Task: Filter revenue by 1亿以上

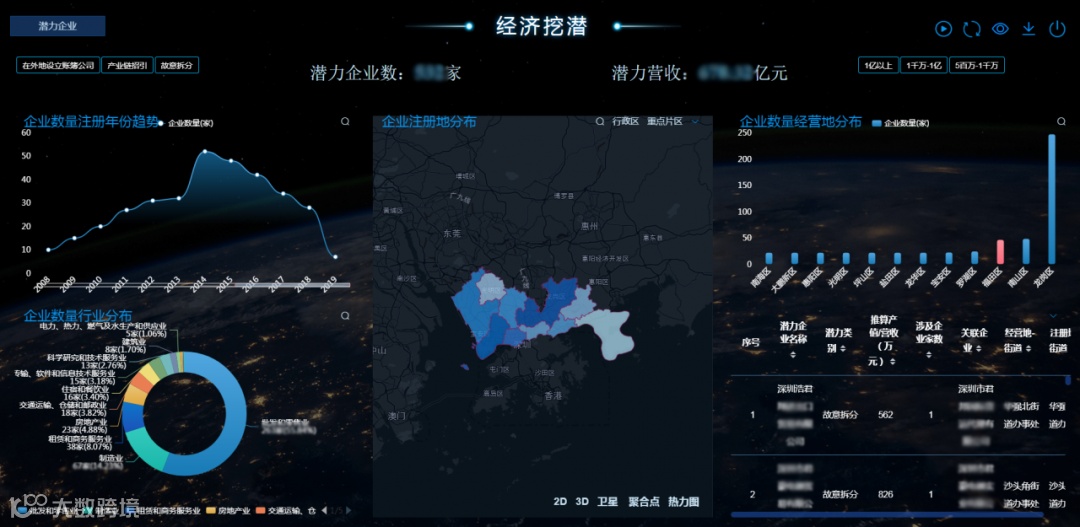Action: coord(878,65)
